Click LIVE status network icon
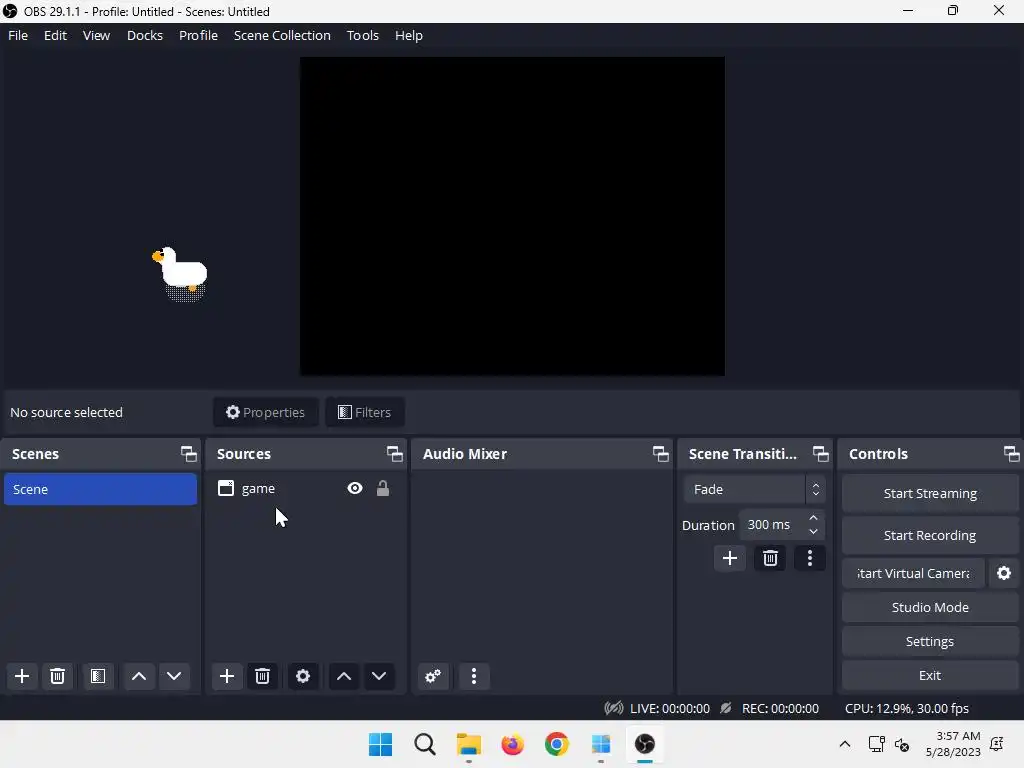Screen dimensions: 1024x768 614,708
